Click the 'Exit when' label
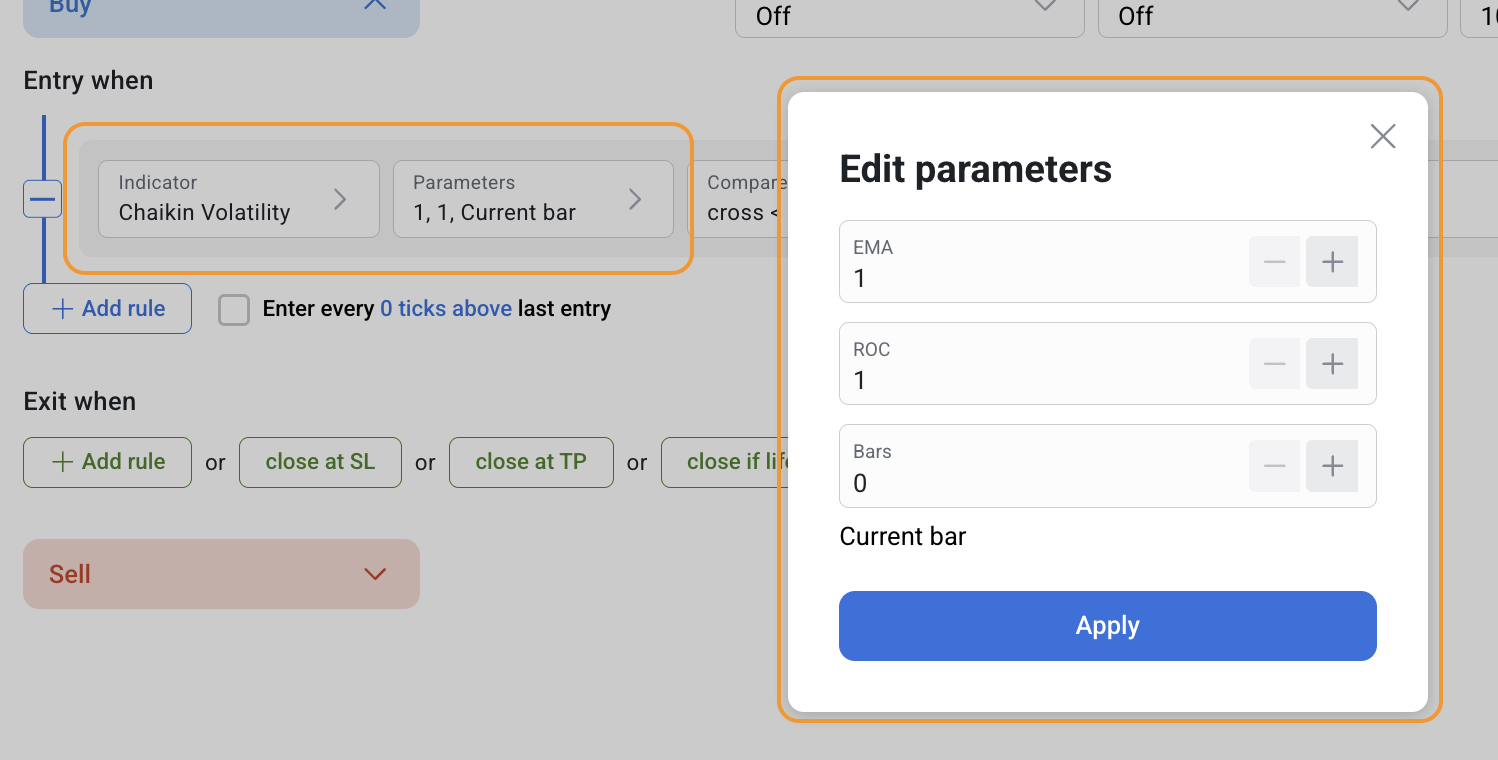 click(80, 402)
